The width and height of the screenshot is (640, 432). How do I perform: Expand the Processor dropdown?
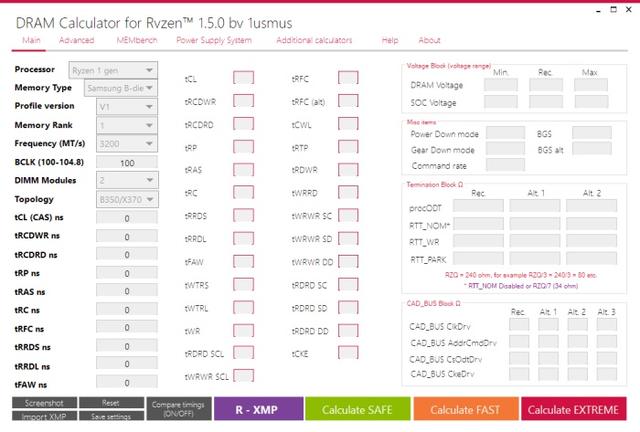coord(113,70)
